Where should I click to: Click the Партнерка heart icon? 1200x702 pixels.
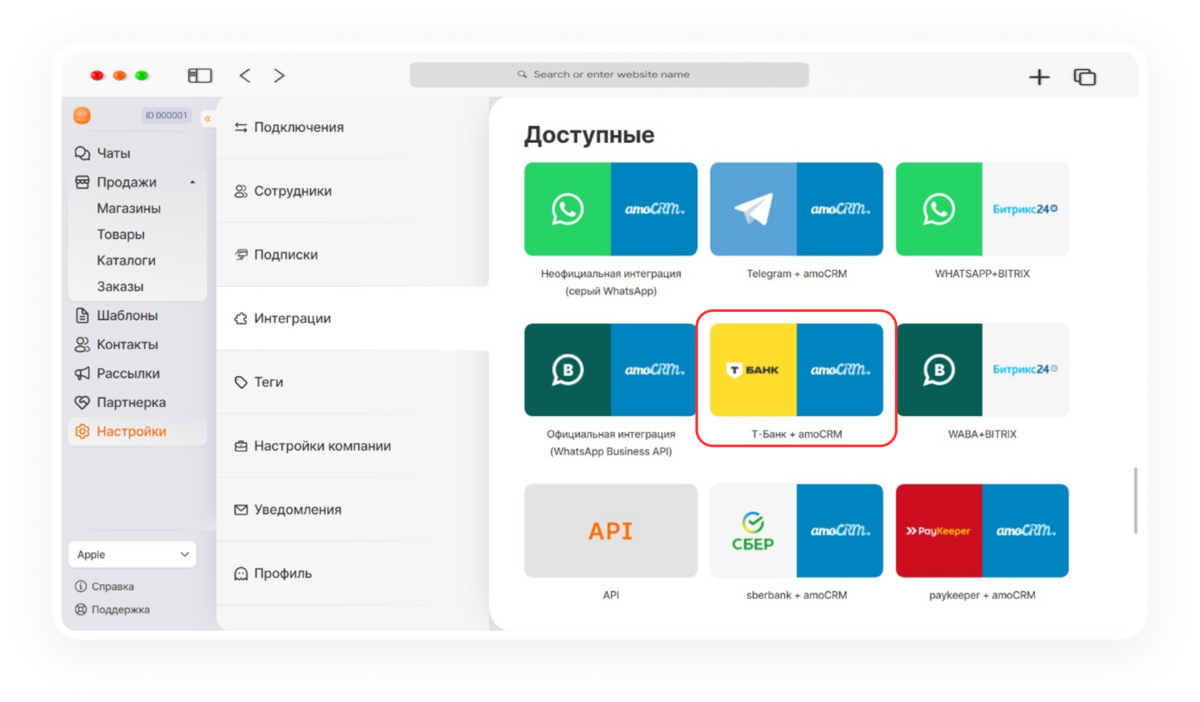[82, 403]
